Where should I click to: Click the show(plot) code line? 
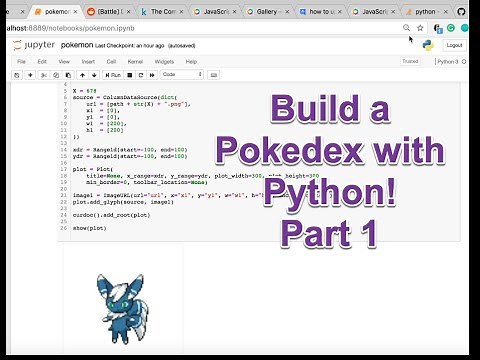pos(89,228)
